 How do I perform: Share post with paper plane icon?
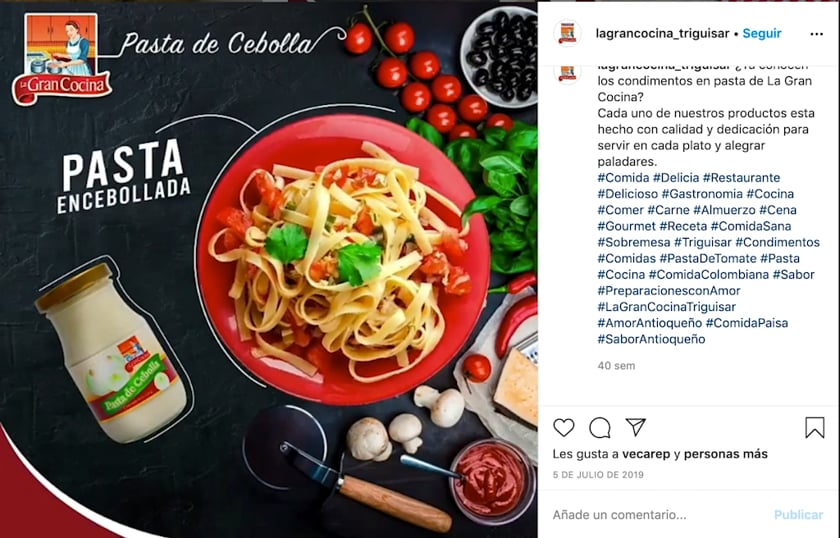point(635,427)
